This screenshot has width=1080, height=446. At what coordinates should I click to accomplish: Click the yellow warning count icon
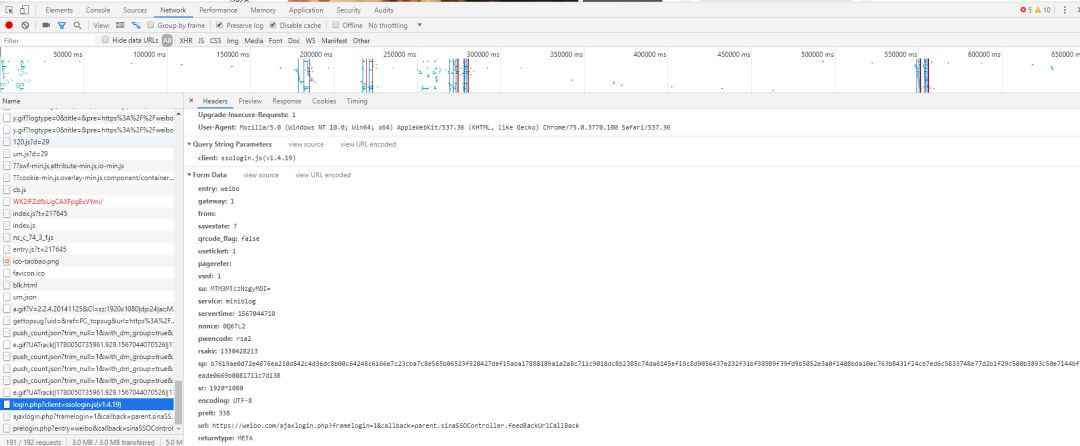point(1039,10)
